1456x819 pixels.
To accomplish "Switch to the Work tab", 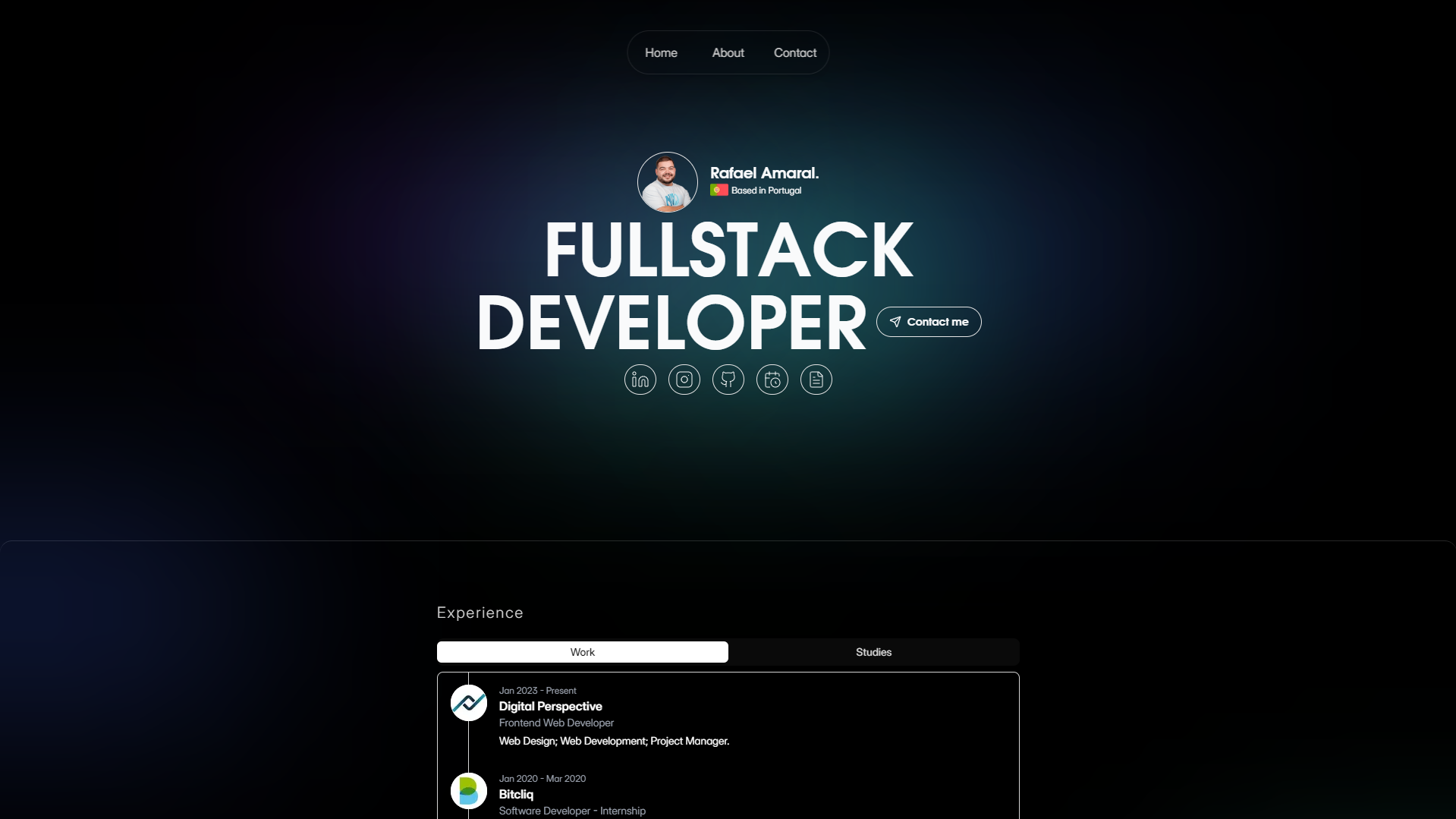I will [x=582, y=652].
